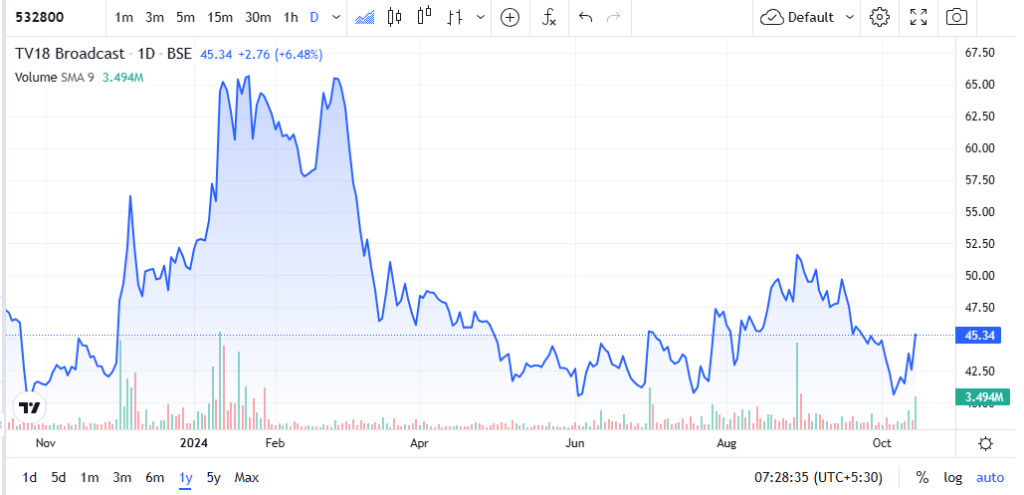This screenshot has height=495, width=1024.
Task: Set date range to 1d
Action: [x=29, y=478]
